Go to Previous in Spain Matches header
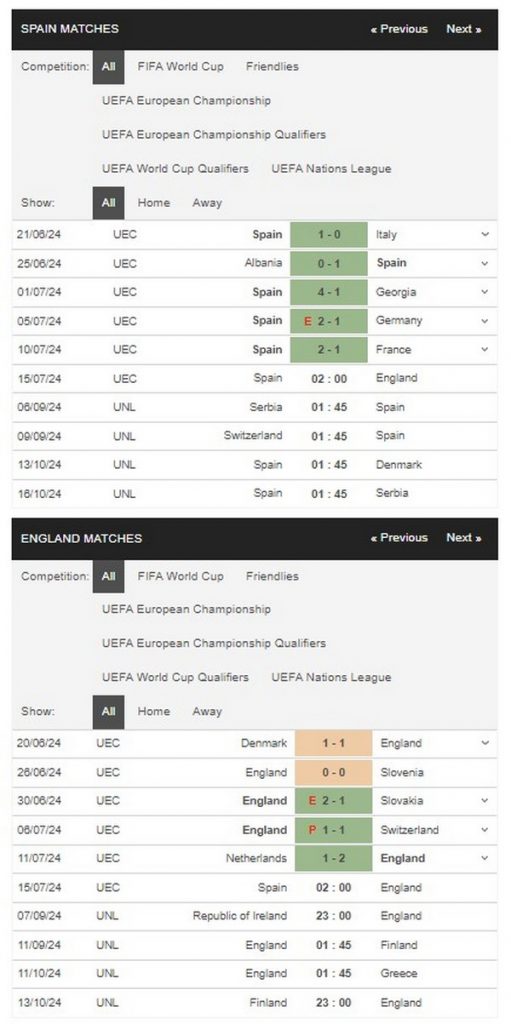The height and width of the screenshot is (1024, 511). 399,29
